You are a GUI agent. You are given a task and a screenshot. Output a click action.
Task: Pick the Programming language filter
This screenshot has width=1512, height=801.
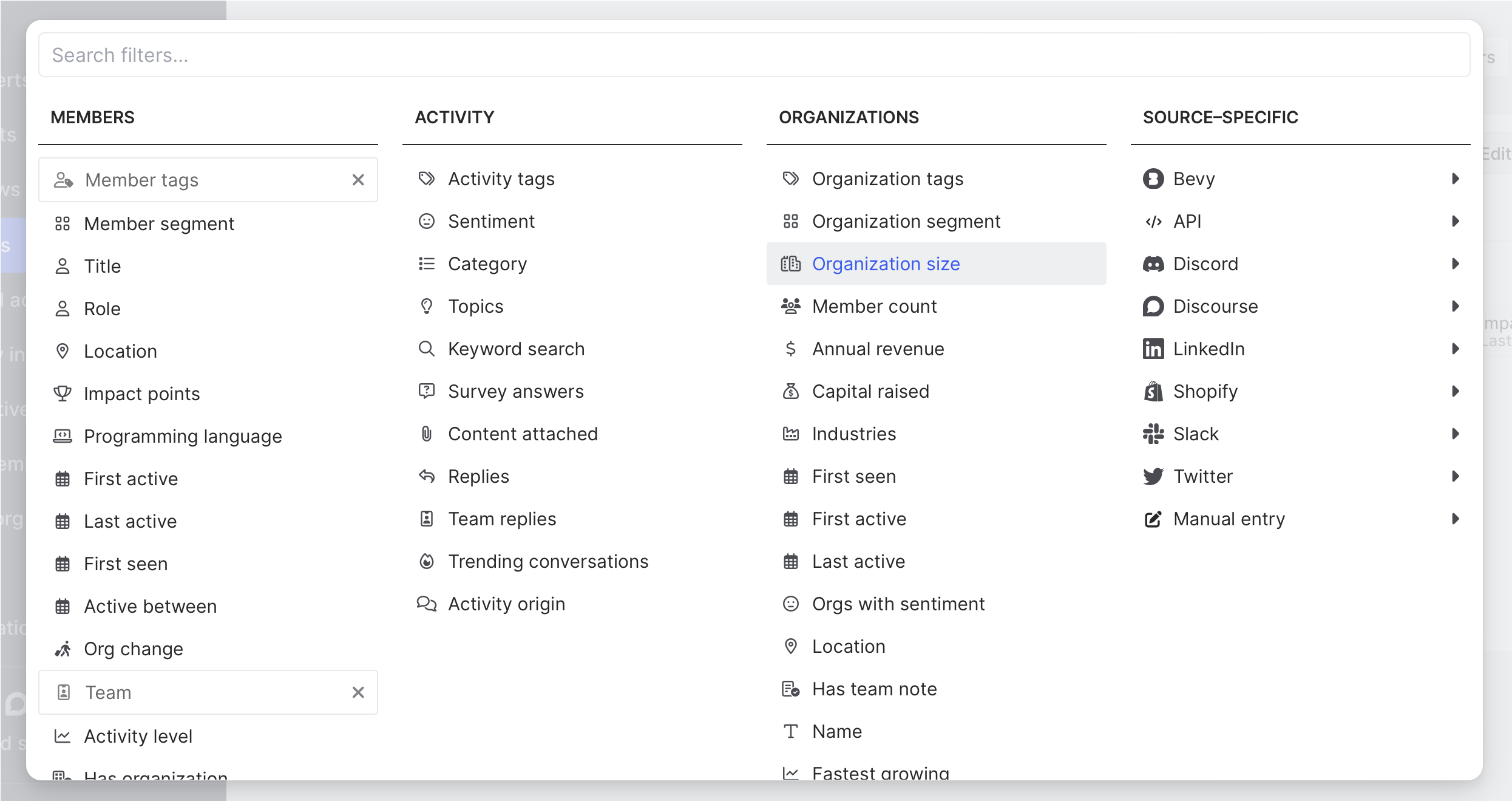point(183,437)
